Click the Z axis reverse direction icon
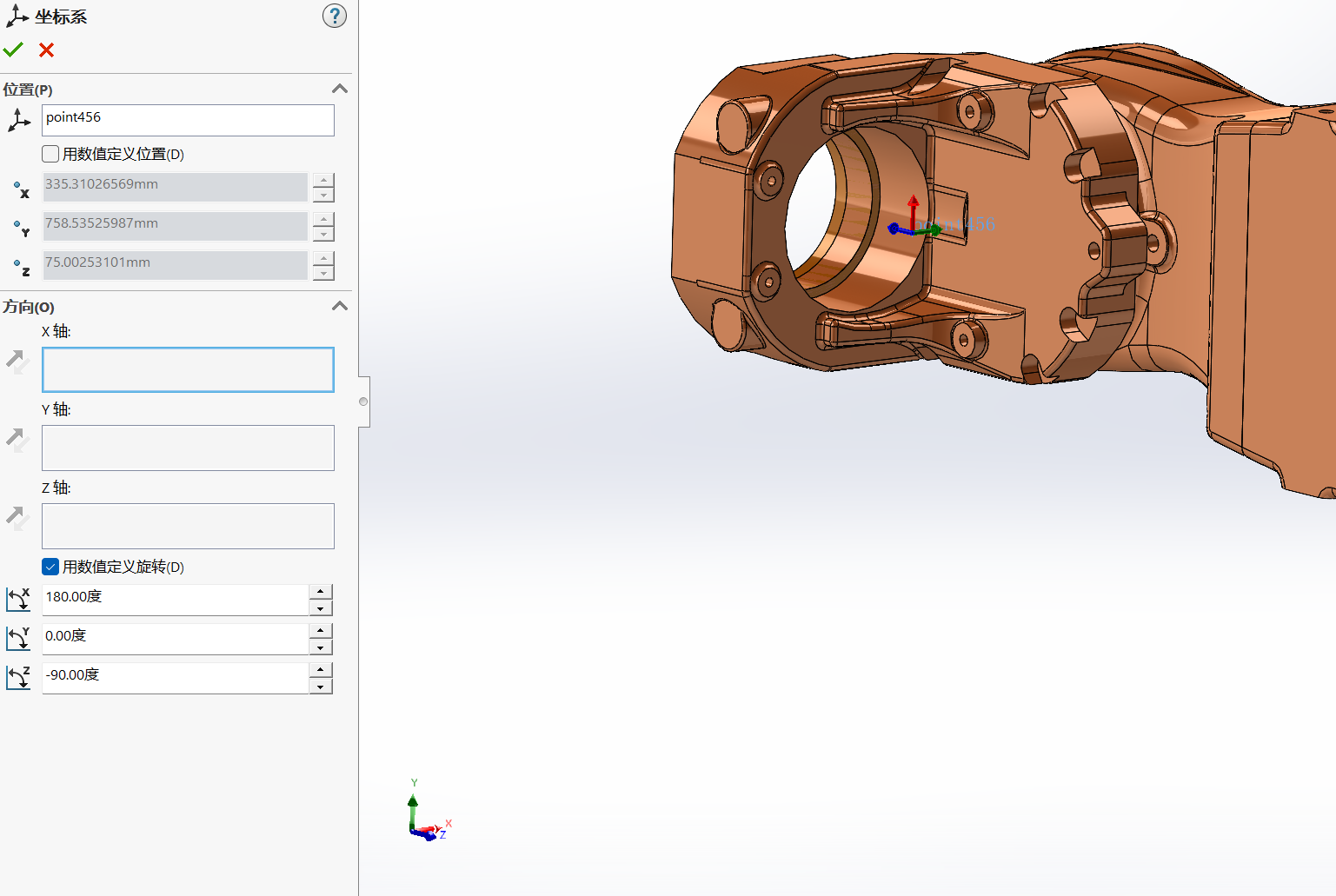The height and width of the screenshot is (896, 1336). 17,518
